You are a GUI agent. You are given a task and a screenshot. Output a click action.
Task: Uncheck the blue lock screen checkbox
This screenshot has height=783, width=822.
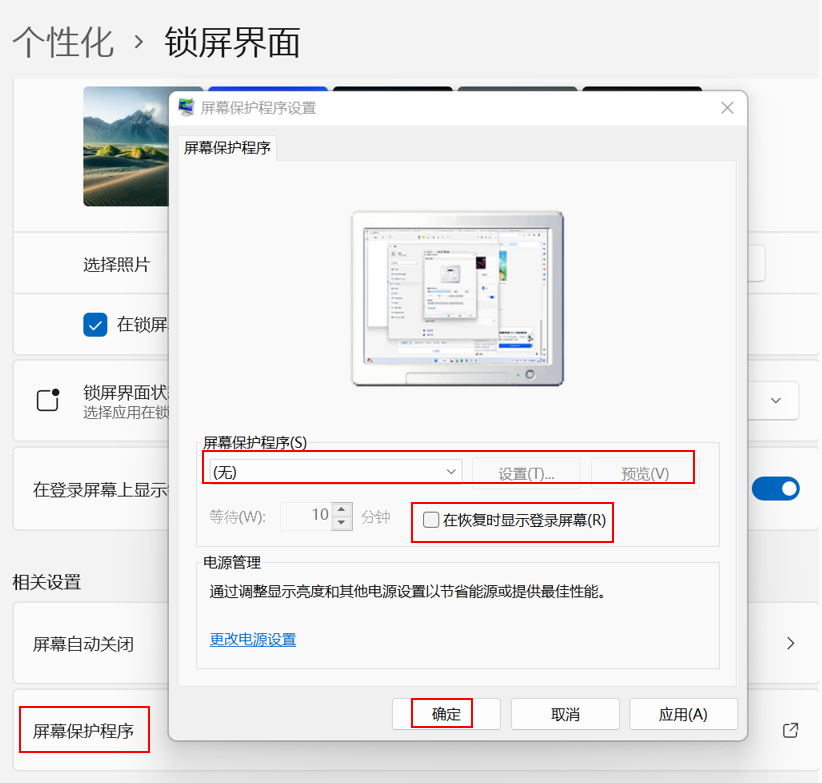click(x=95, y=324)
